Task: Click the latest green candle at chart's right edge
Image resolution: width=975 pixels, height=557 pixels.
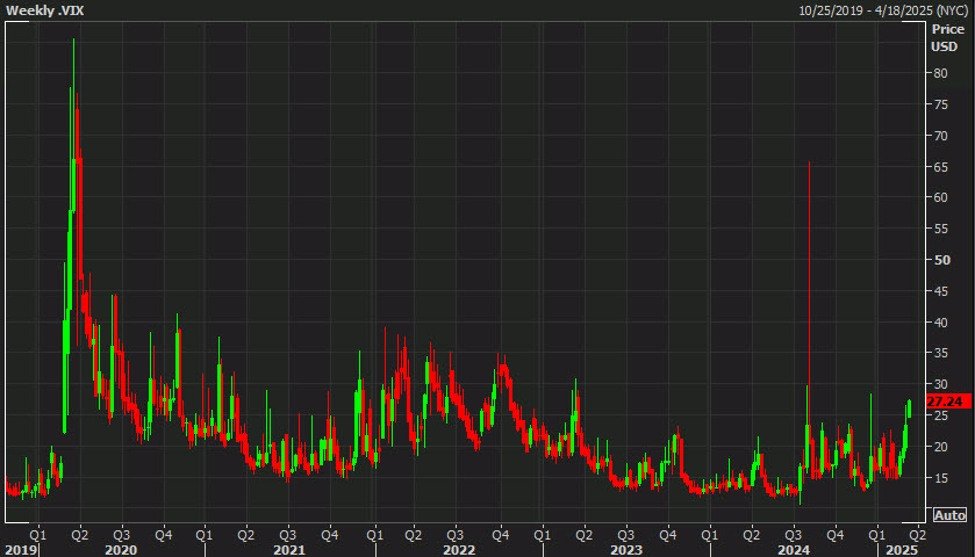Action: (x=909, y=408)
